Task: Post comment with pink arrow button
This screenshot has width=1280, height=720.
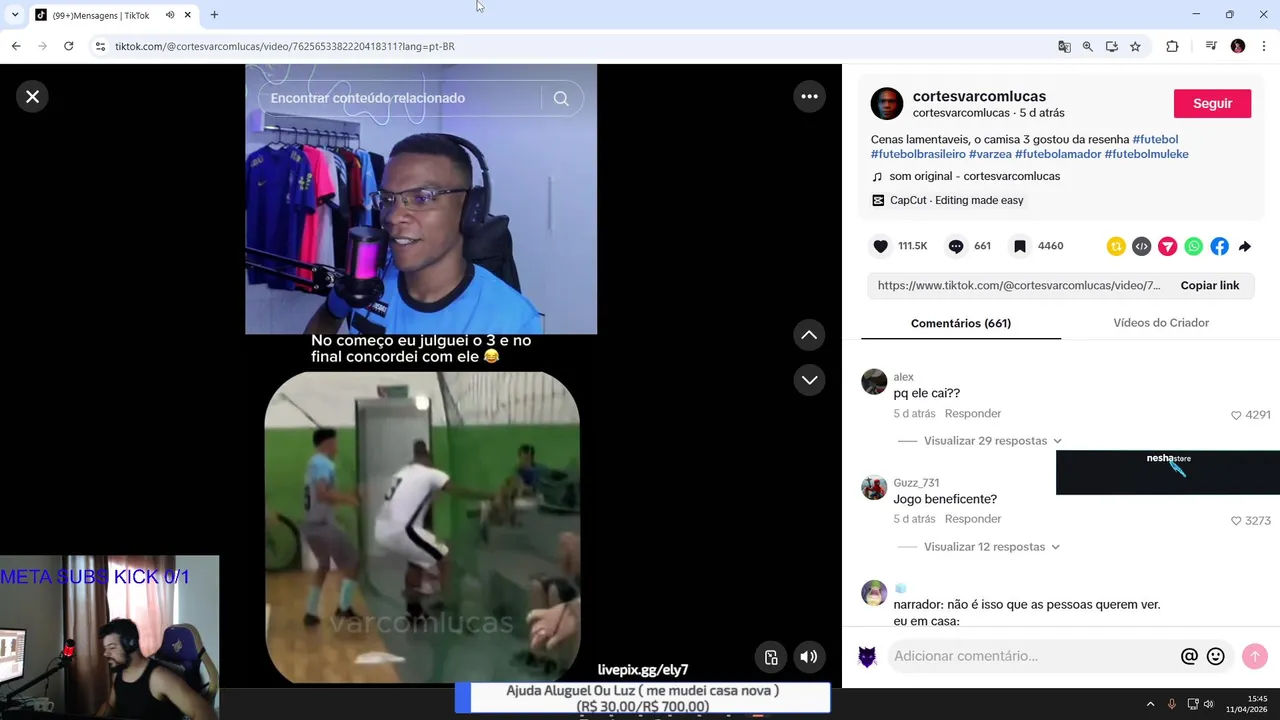Action: click(x=1254, y=656)
